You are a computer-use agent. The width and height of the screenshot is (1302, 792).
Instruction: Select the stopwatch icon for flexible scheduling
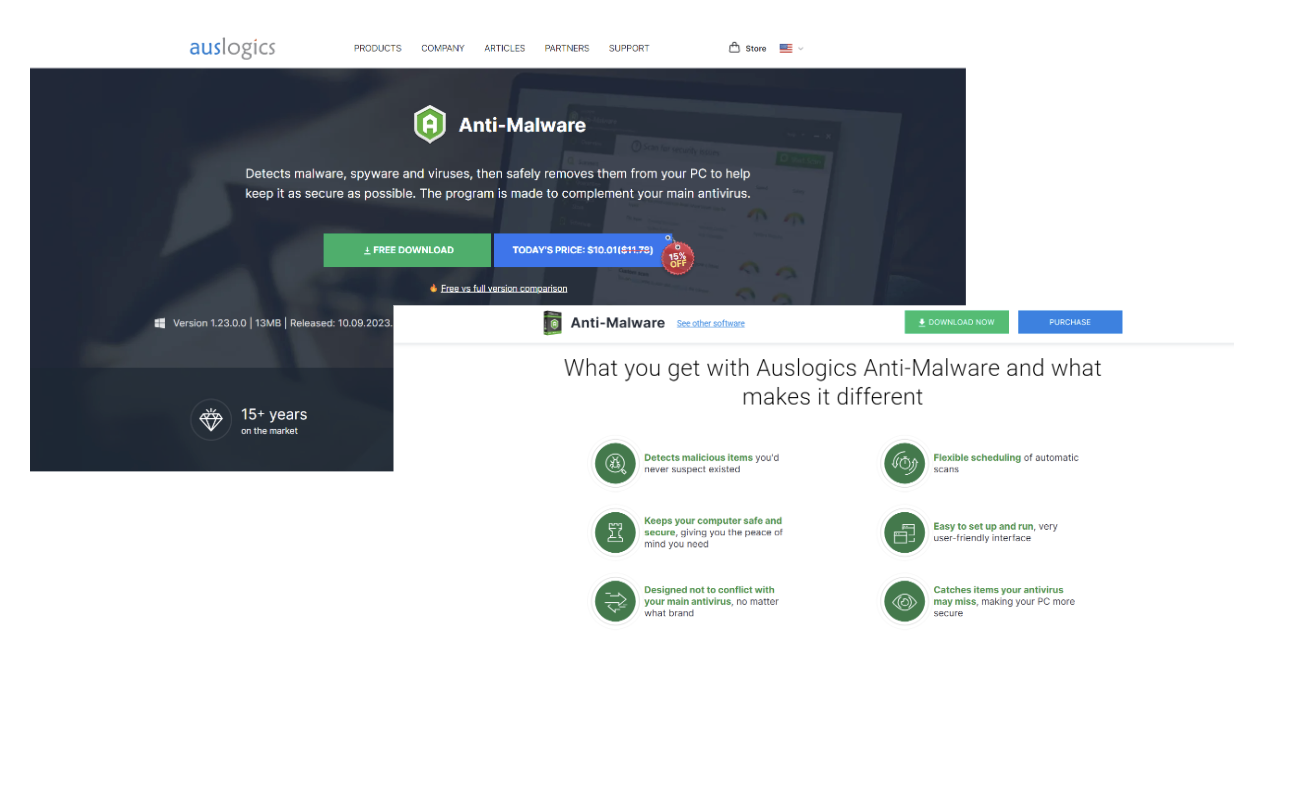point(904,463)
